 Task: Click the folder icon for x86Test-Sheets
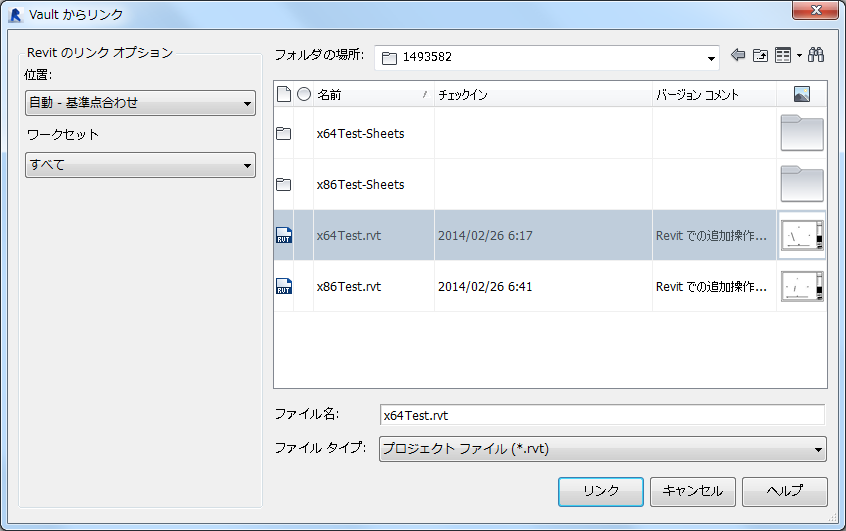click(x=283, y=185)
